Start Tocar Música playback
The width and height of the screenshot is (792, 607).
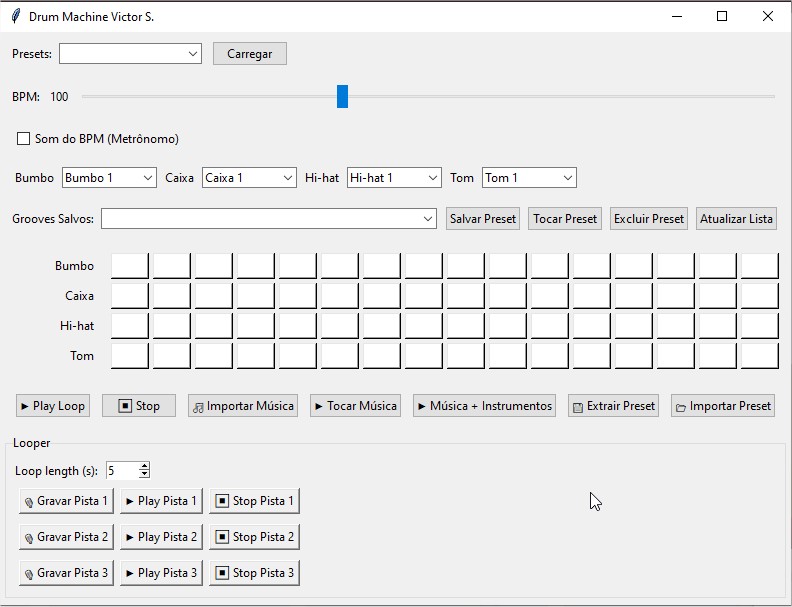pos(356,406)
